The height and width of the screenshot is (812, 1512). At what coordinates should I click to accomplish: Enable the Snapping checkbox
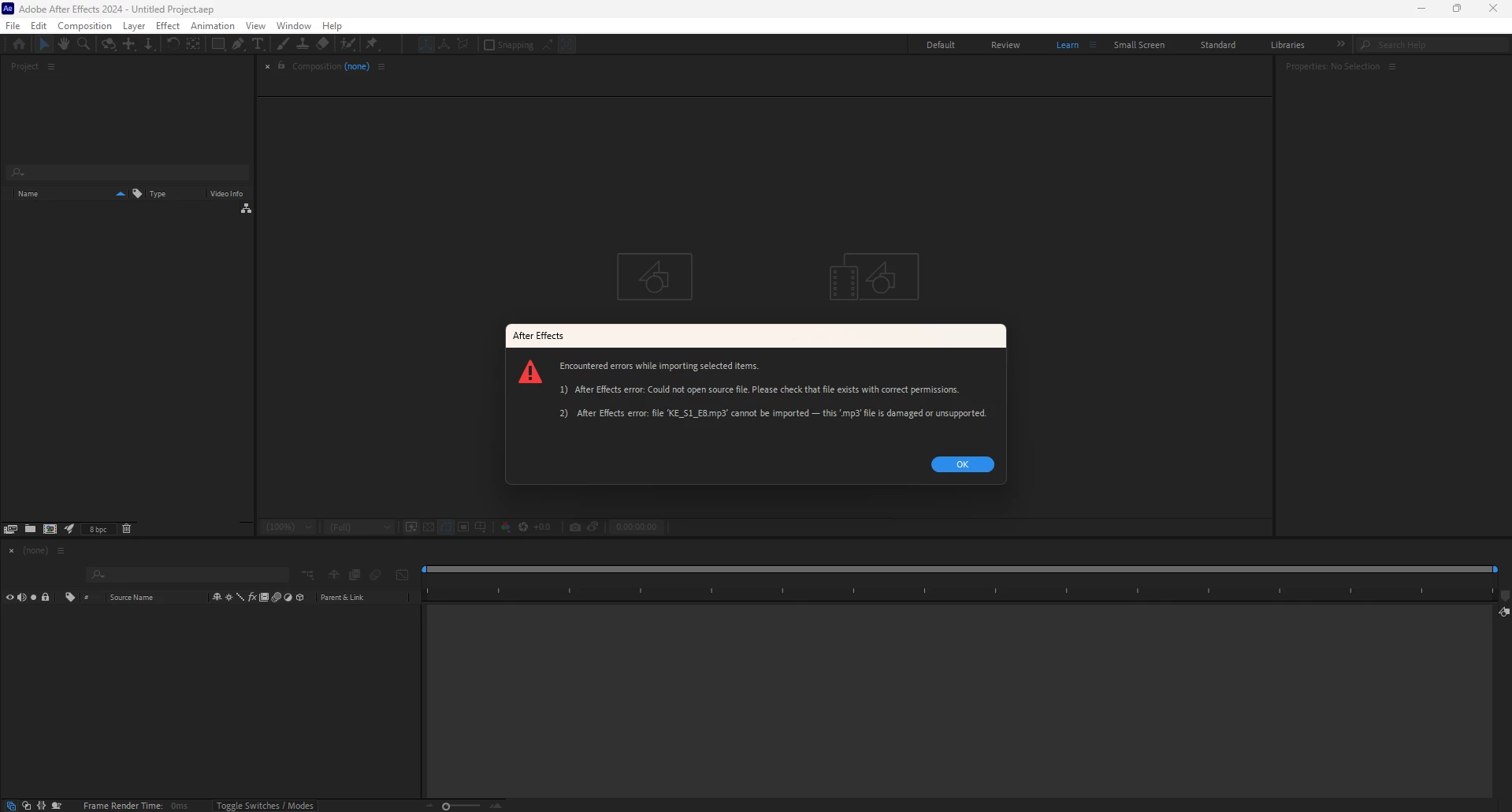point(489,45)
